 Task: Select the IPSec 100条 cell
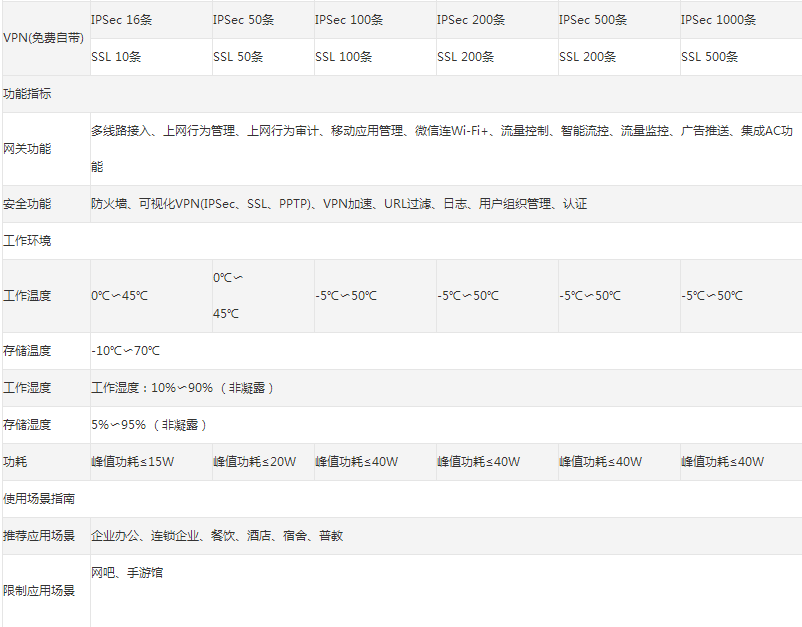[349, 20]
